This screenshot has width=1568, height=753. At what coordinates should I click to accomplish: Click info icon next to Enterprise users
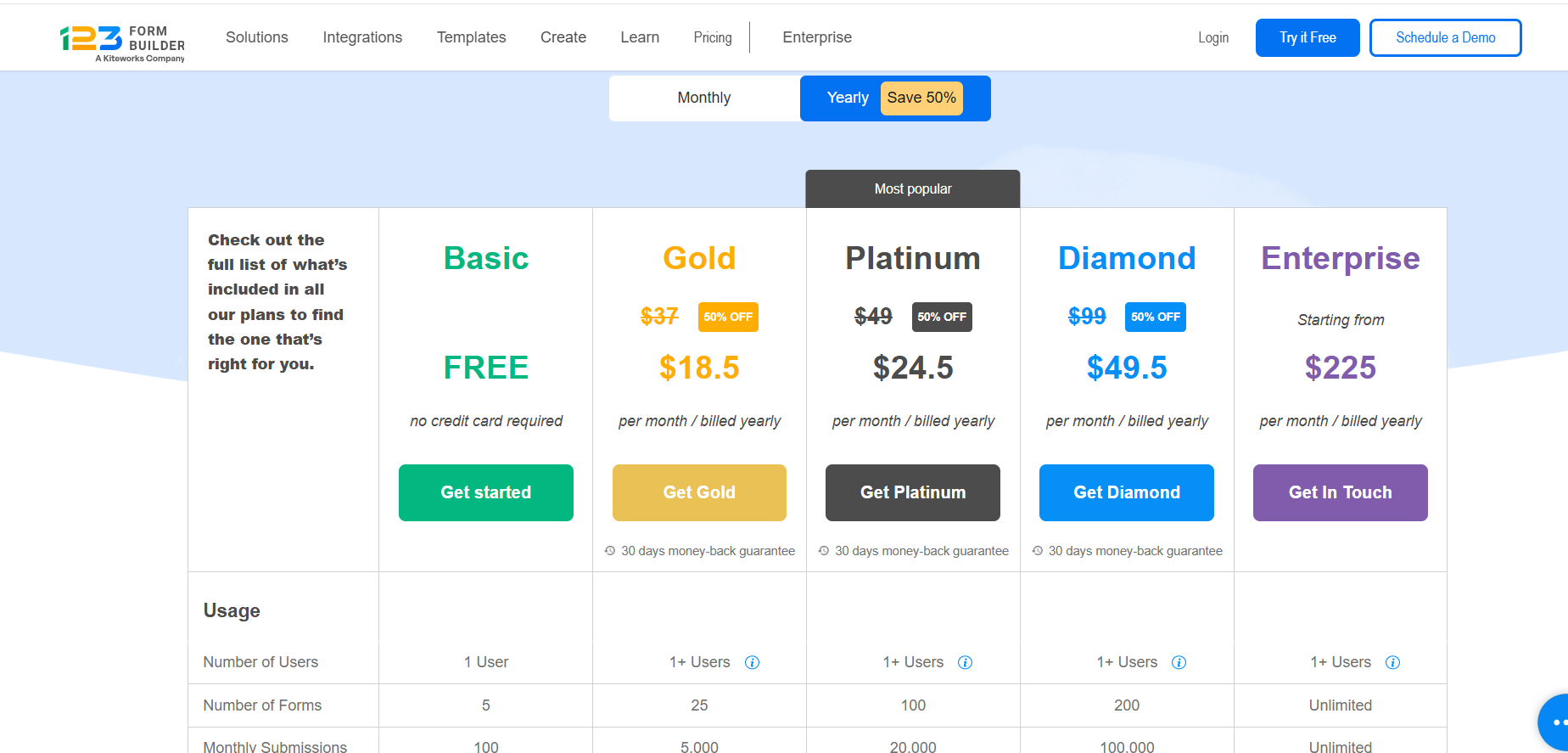coord(1392,662)
